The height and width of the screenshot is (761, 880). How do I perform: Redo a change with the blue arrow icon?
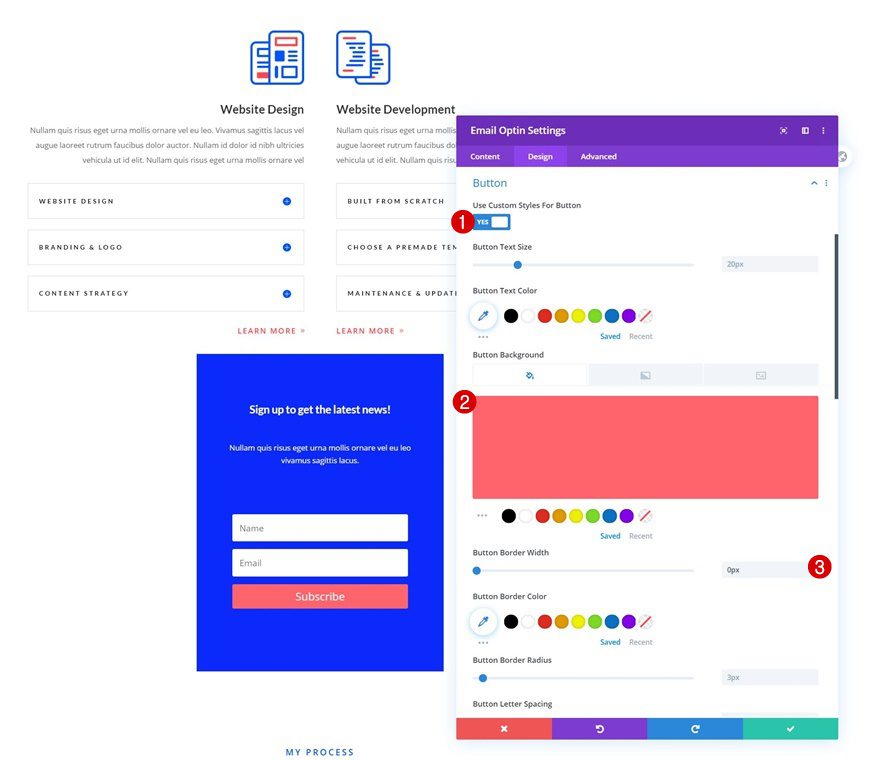pos(695,728)
